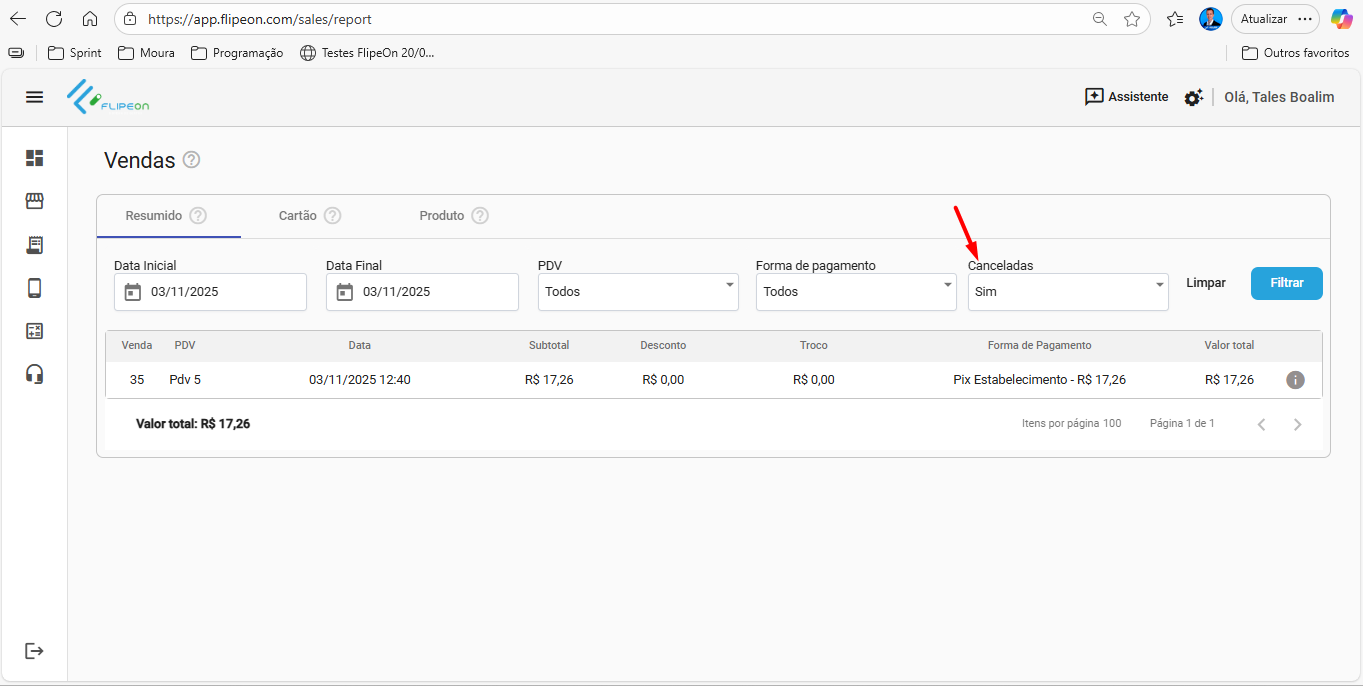
Task: Click the Limpar button
Action: tap(1206, 283)
